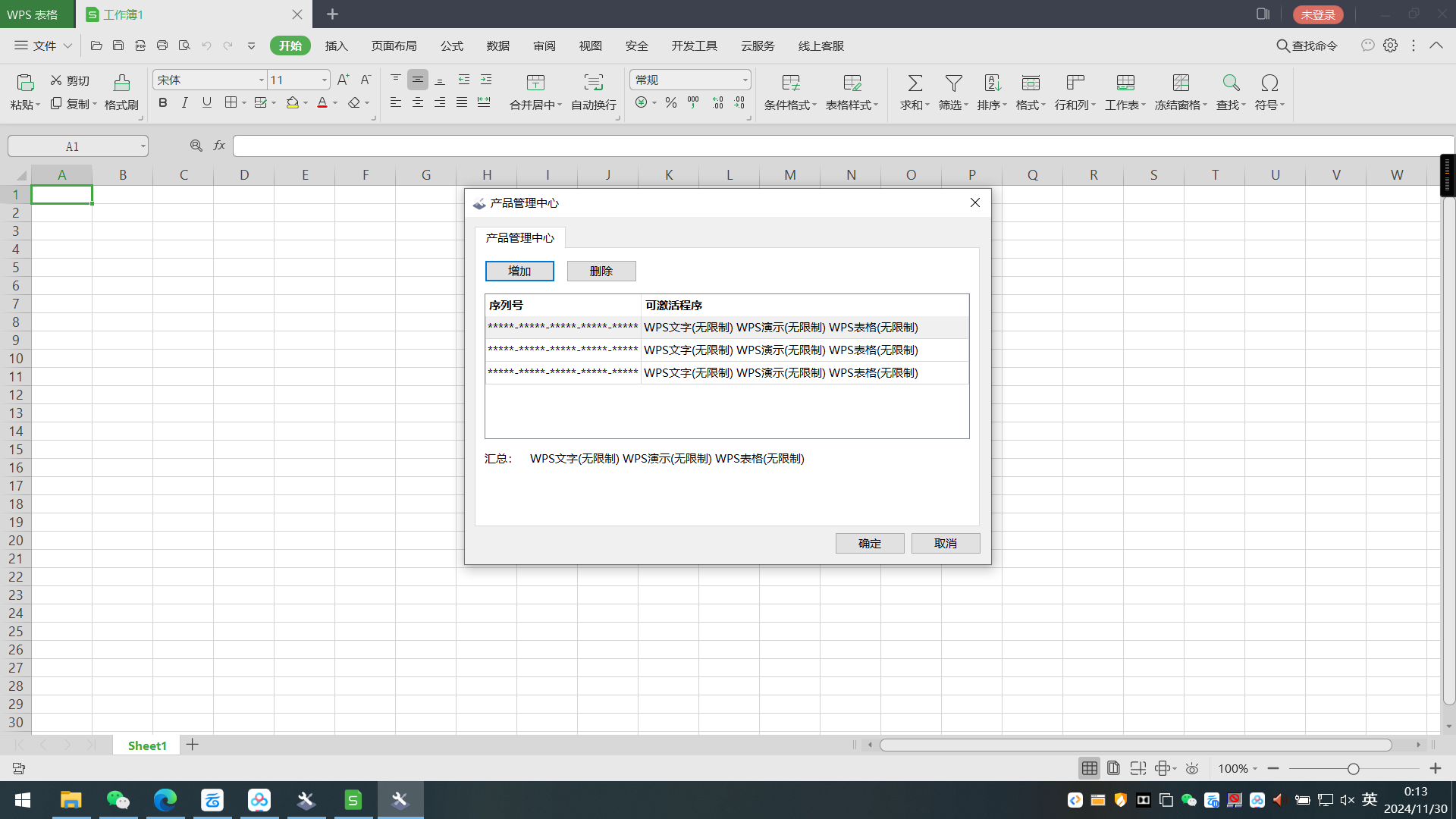The image size is (1456, 819).
Task: Toggle underline formatting
Action: tap(206, 102)
